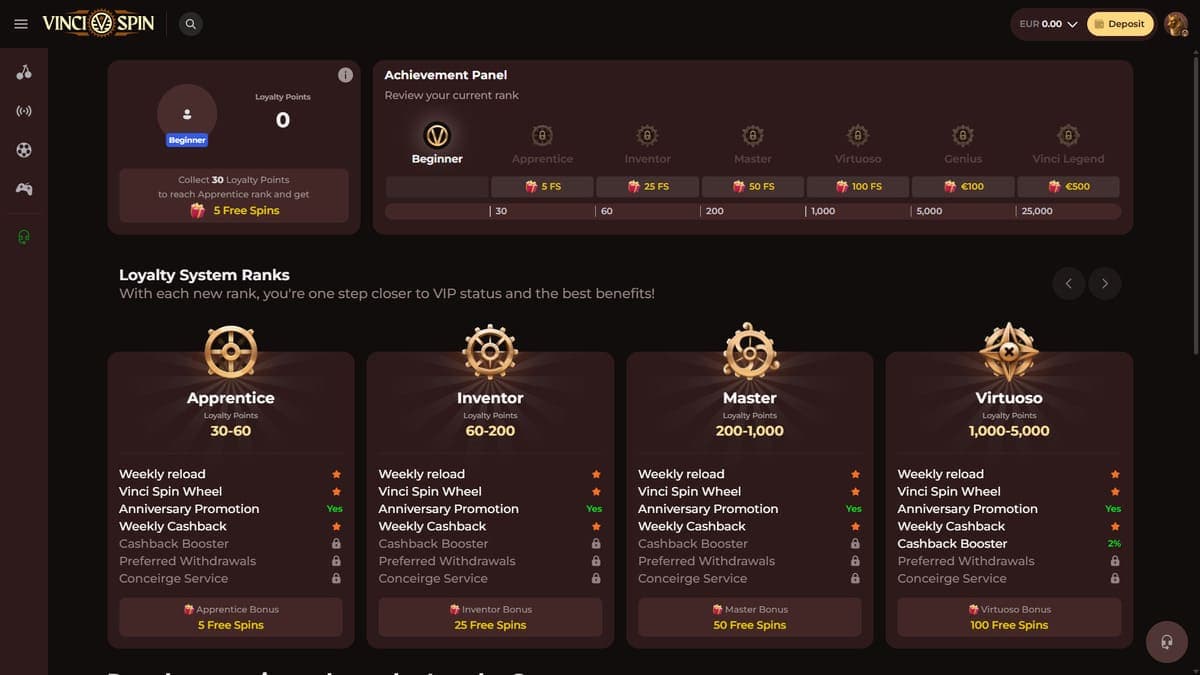The height and width of the screenshot is (675, 1200).
Task: Click the 100 FS reward chip
Action: pyautogui.click(x=859, y=187)
